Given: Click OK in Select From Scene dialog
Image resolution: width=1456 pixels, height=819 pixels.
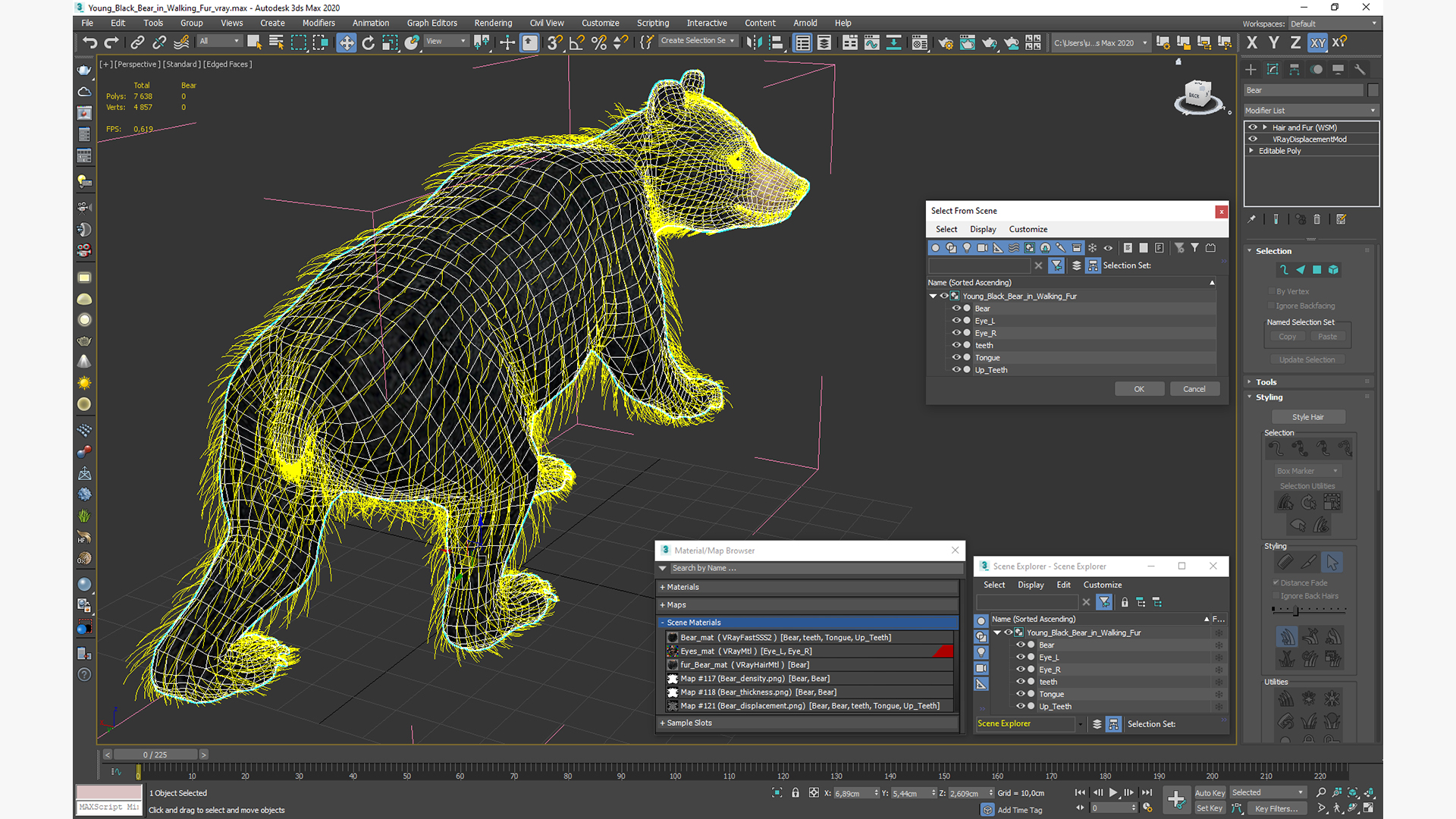Looking at the screenshot, I should coord(1139,389).
